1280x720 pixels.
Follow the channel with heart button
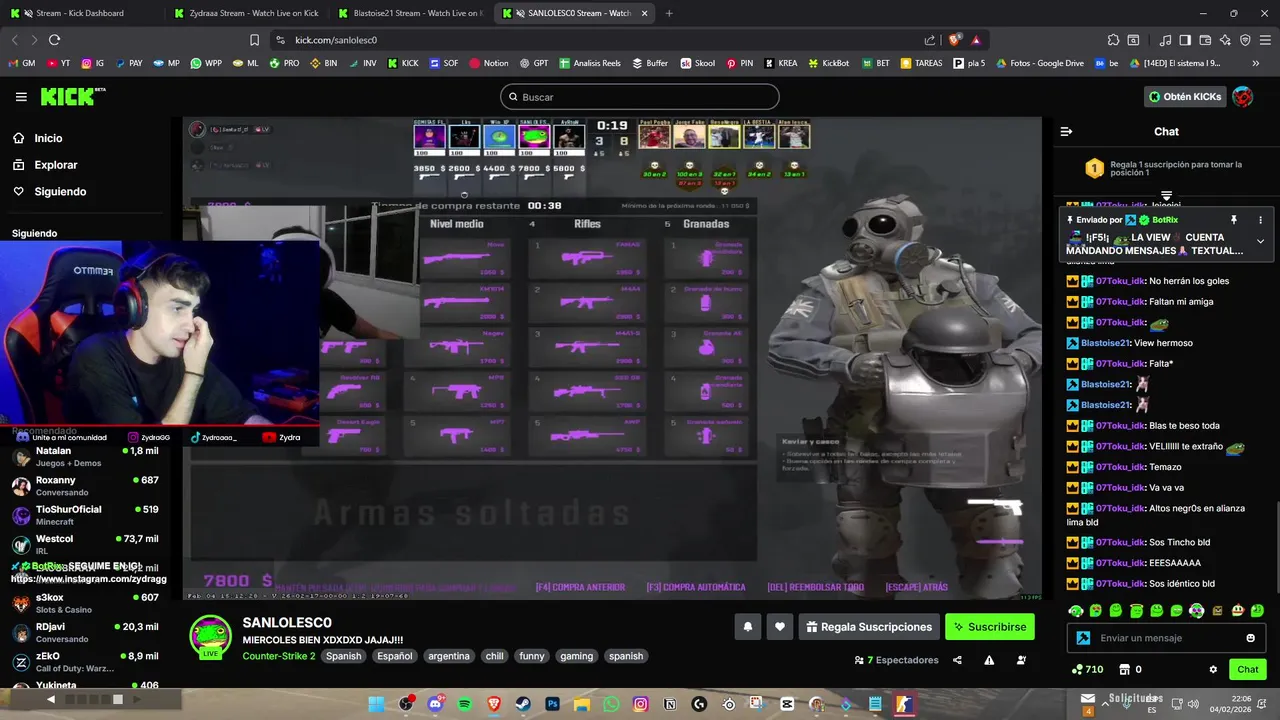pos(779,627)
